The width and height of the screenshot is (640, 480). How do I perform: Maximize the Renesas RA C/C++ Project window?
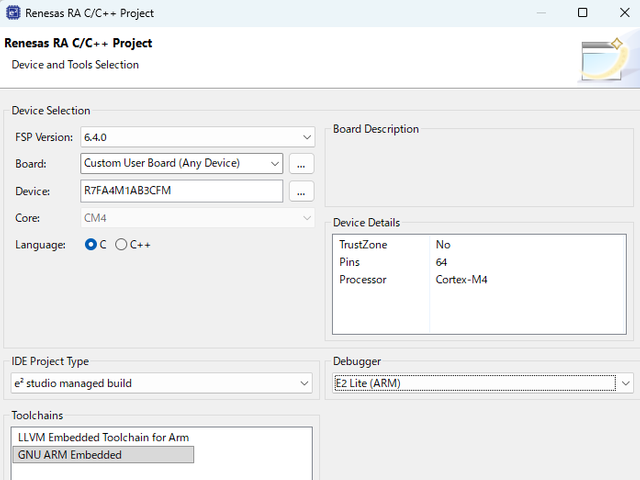click(x=582, y=13)
